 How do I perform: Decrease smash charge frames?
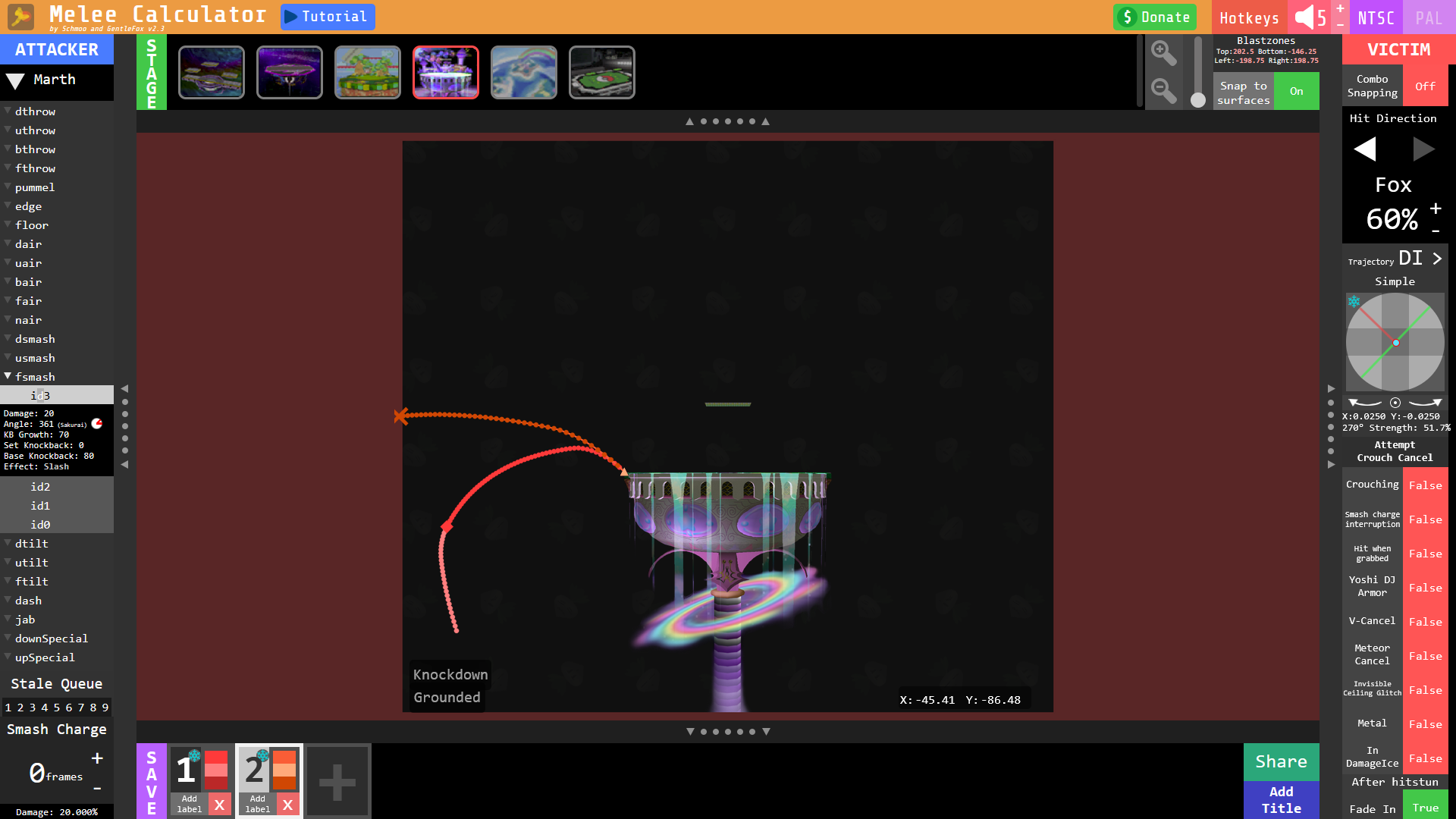tap(97, 789)
